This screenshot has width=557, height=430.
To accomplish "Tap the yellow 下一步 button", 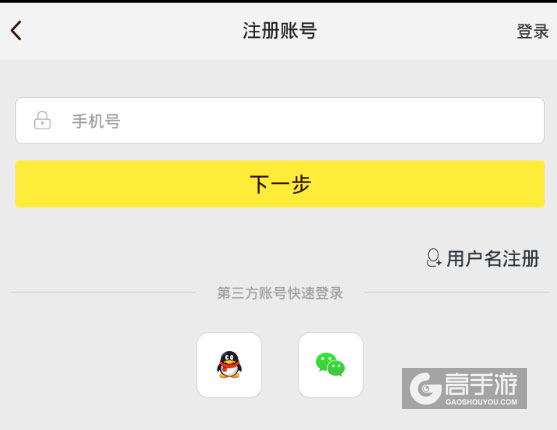I will (x=280, y=184).
